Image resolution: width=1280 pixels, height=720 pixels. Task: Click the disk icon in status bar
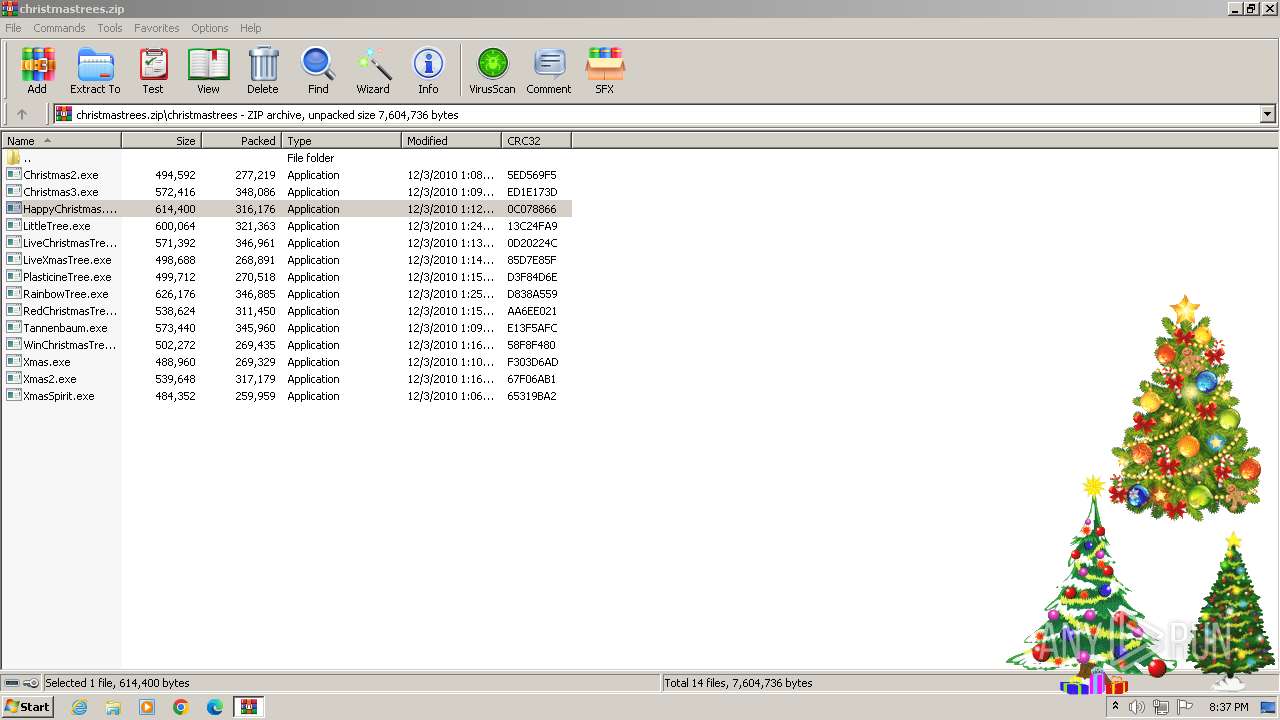tap(12, 683)
